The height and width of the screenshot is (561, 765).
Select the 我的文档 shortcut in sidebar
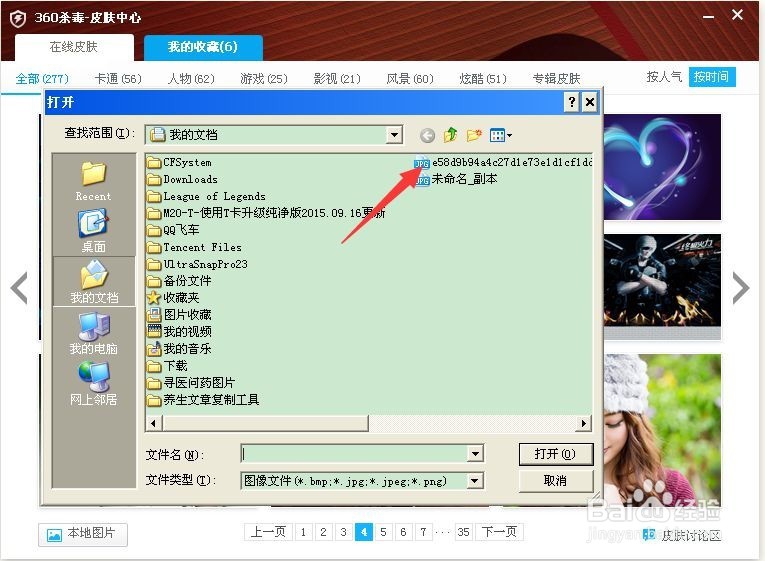(x=94, y=282)
